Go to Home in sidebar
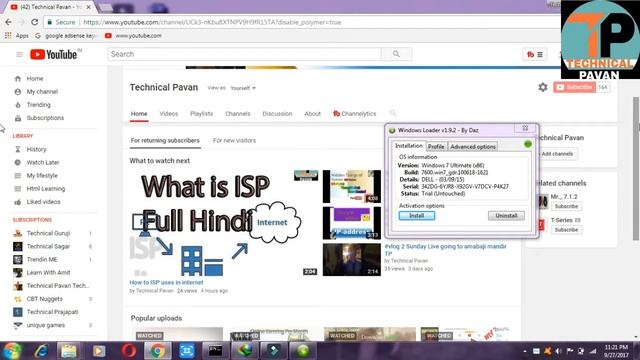This screenshot has height=360, width=640. click(35, 78)
